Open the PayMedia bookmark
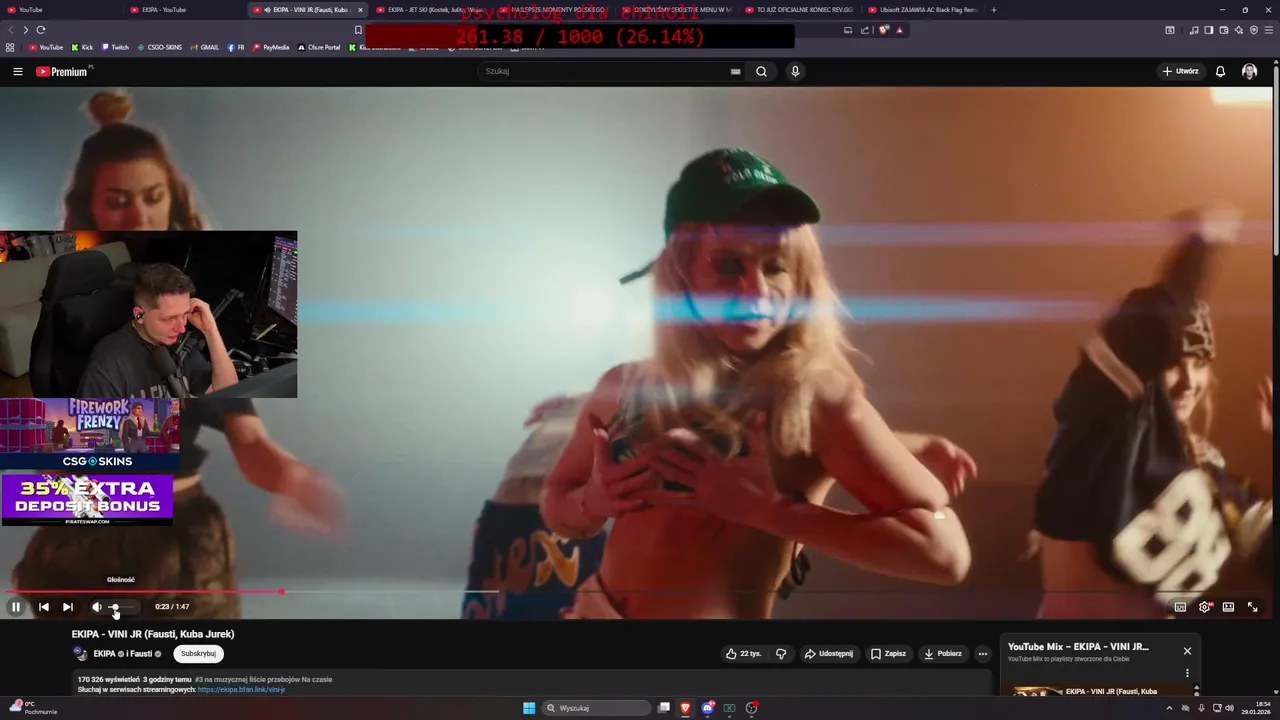 (271, 47)
